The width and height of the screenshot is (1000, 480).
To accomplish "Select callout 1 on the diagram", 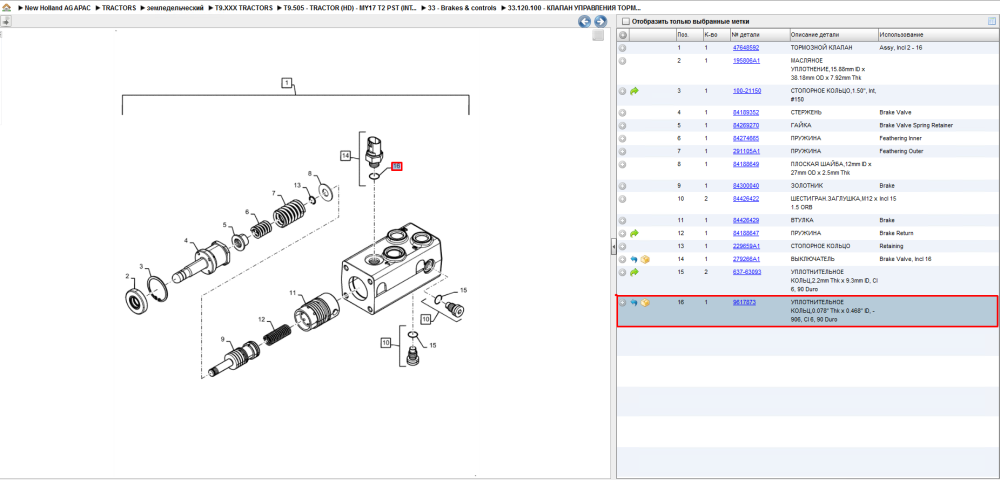I will [287, 82].
